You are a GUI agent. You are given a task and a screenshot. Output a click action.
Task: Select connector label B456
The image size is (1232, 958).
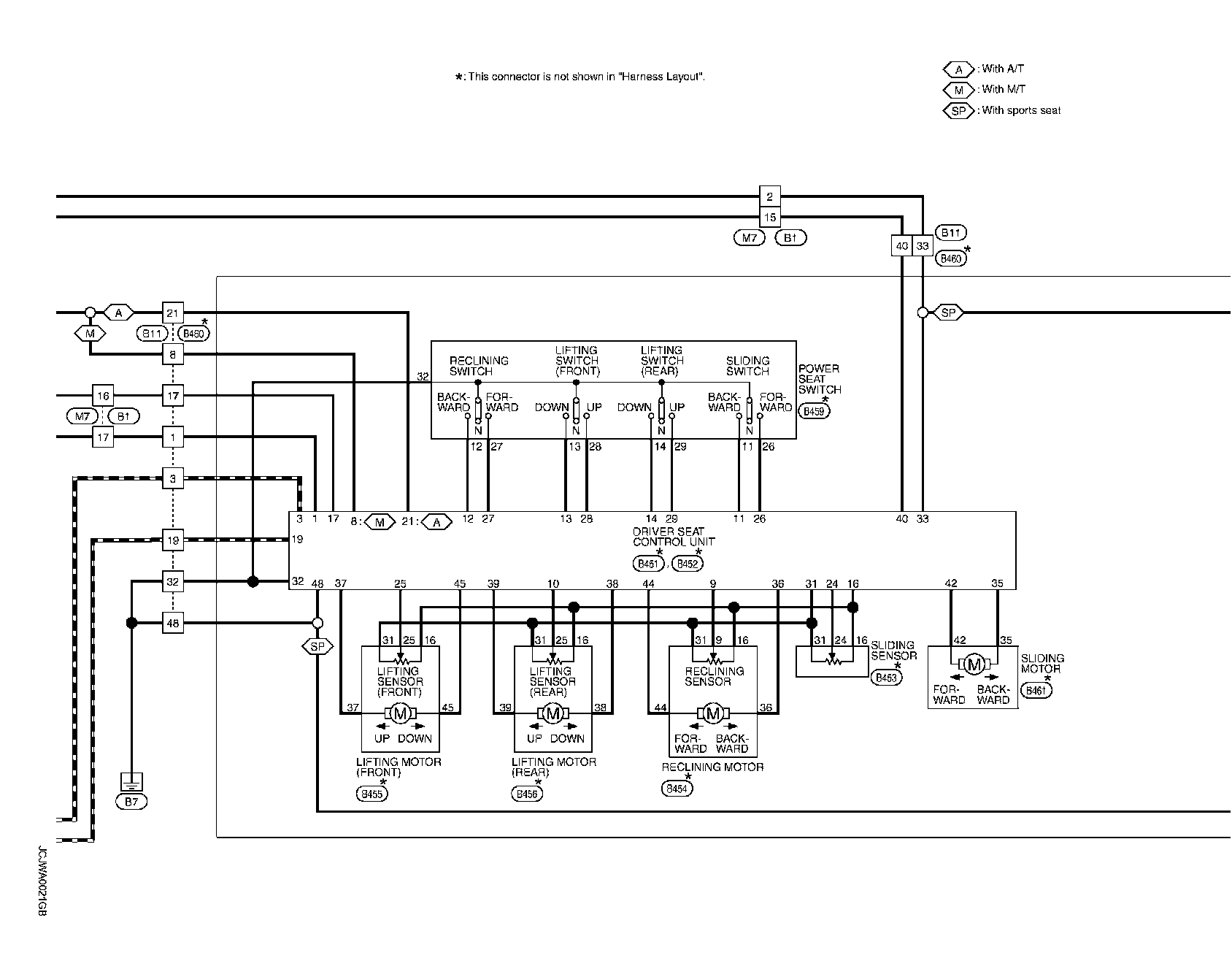coord(528,794)
